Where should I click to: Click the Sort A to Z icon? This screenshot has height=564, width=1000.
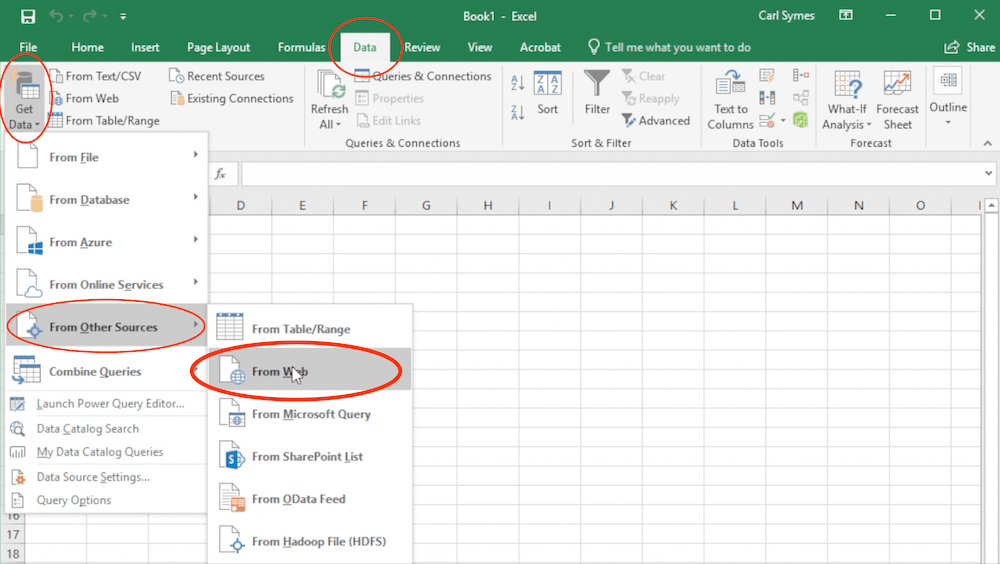pyautogui.click(x=518, y=84)
